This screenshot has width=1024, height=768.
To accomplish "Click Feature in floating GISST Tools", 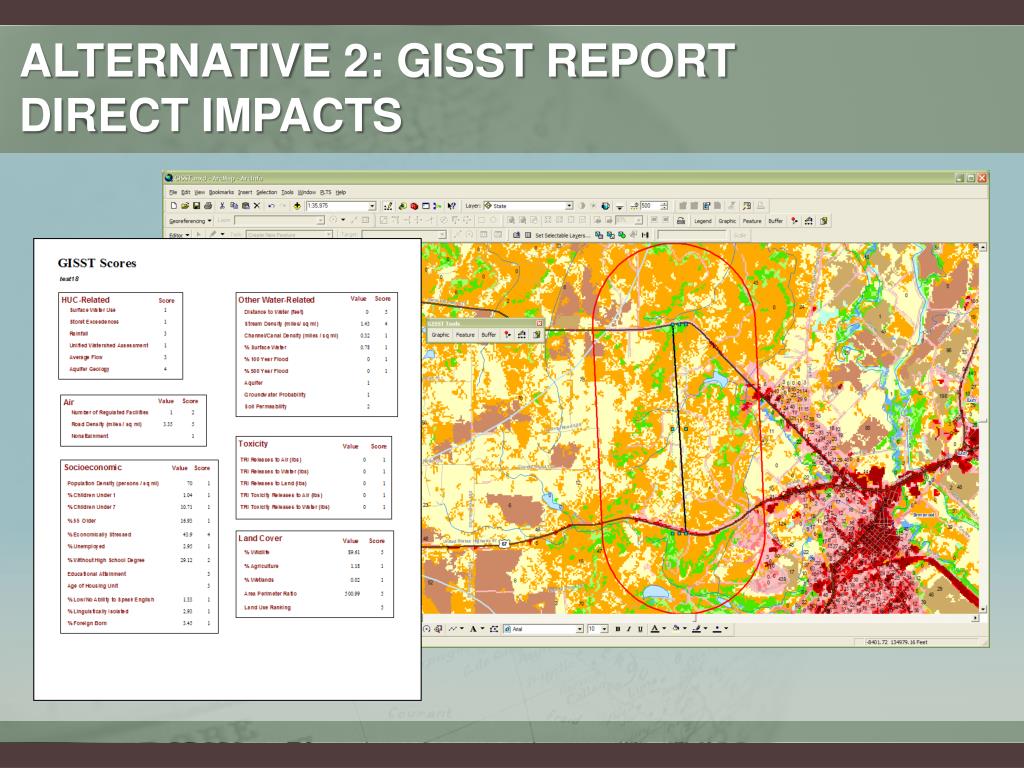I will [465, 334].
